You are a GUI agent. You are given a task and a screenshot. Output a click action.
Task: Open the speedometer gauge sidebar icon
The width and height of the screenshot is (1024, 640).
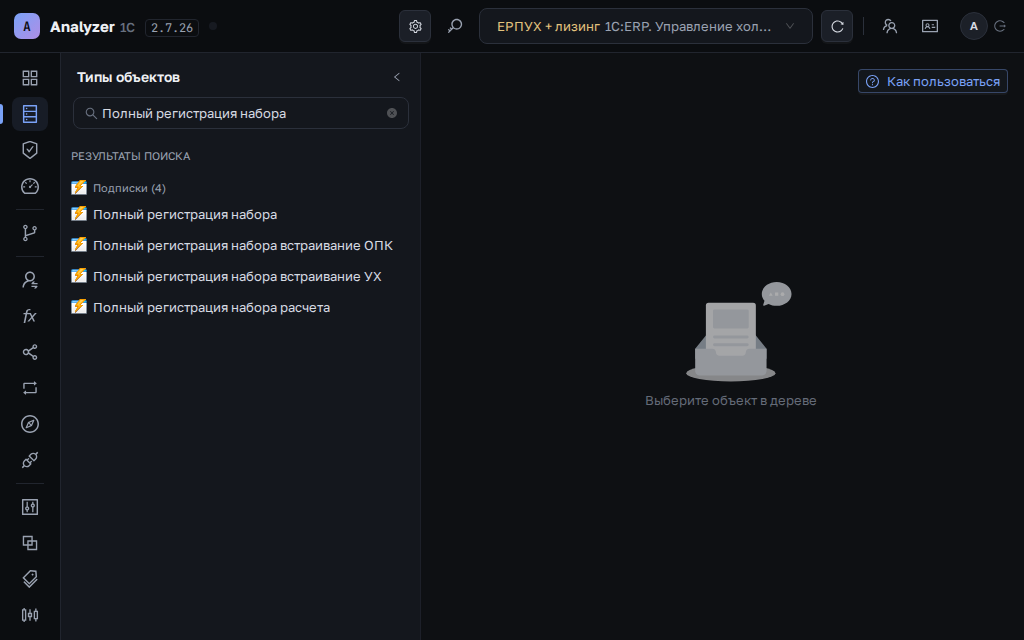pos(30,186)
